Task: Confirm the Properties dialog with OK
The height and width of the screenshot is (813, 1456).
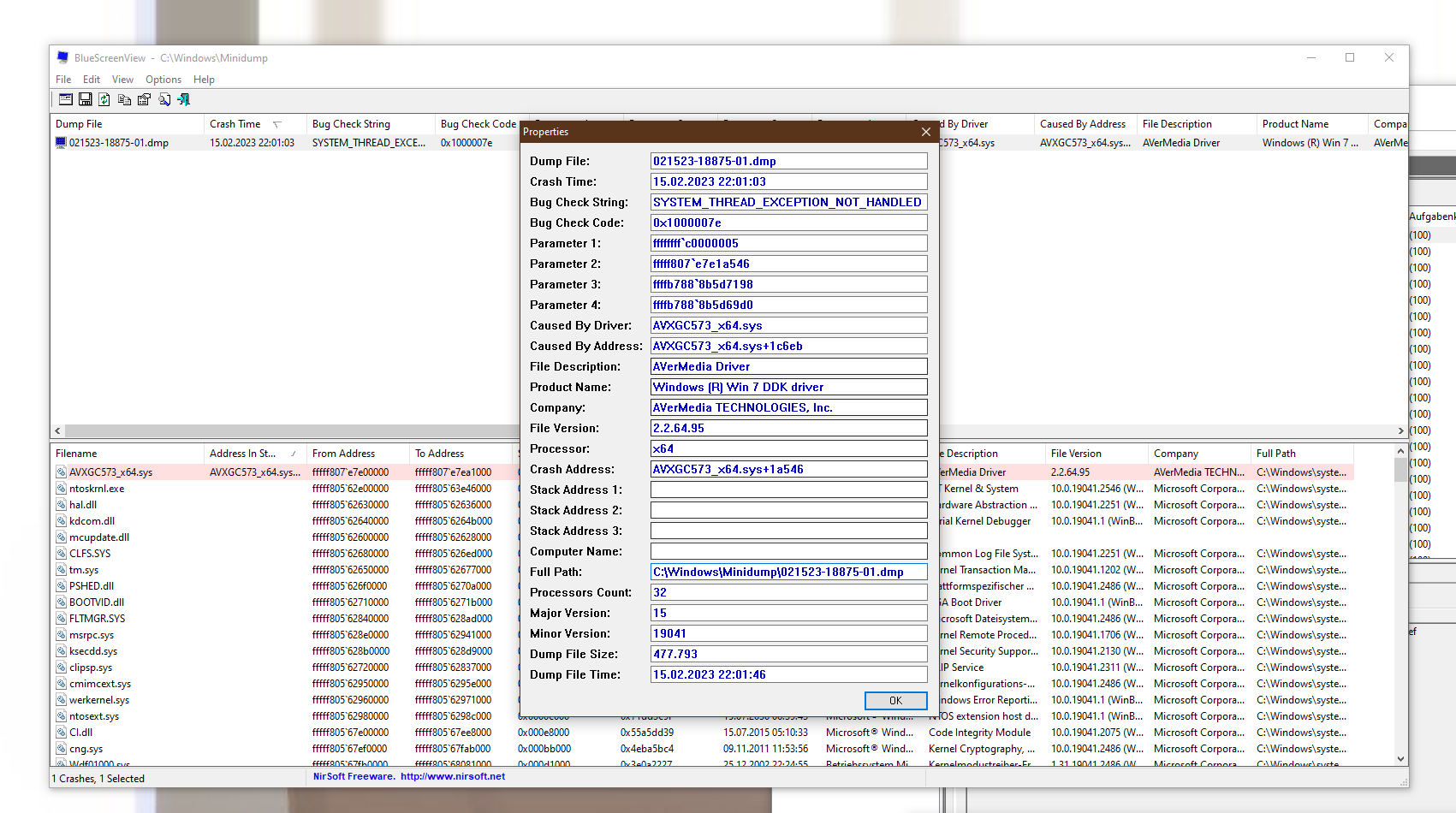Action: [895, 701]
